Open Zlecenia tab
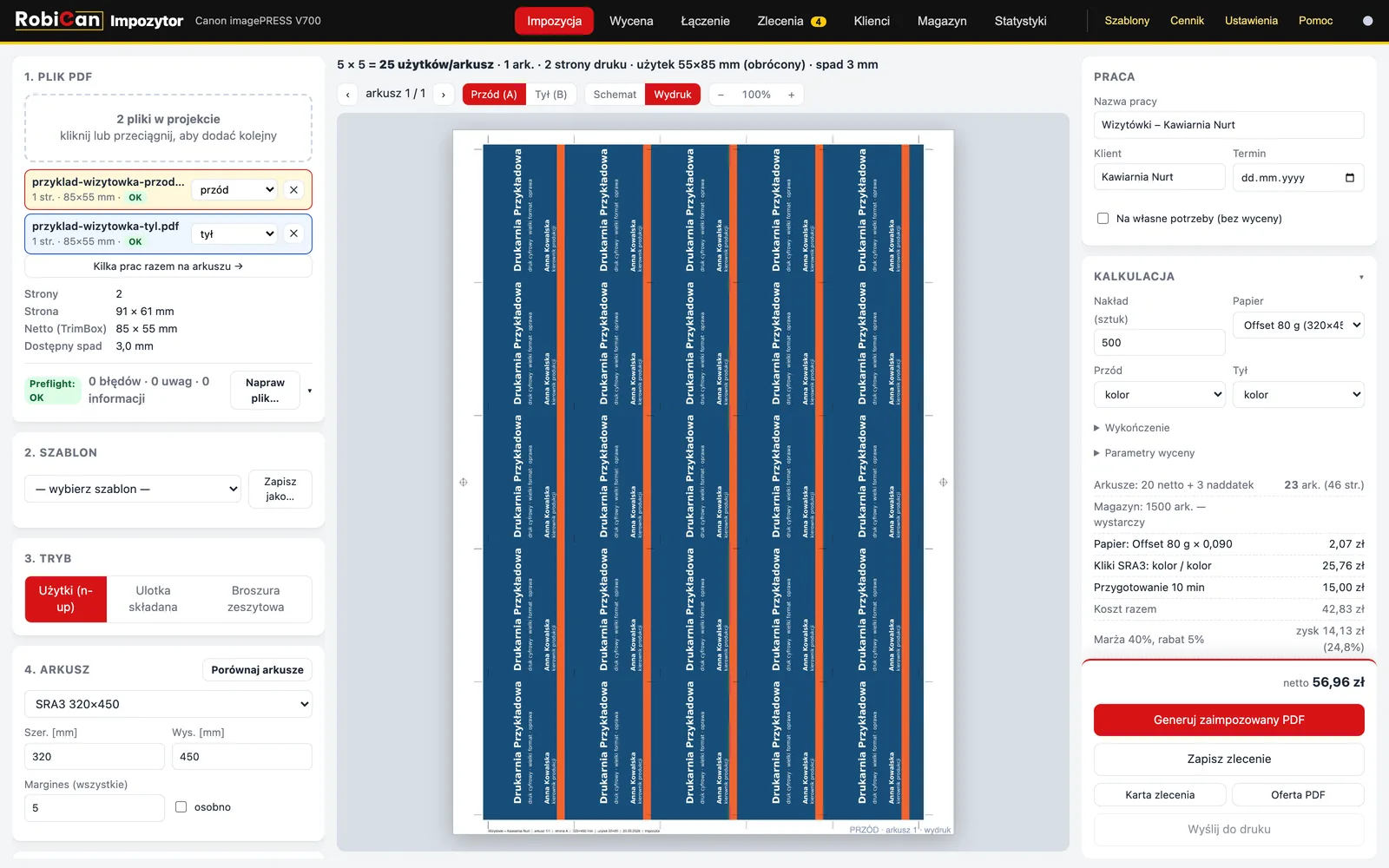This screenshot has height=868, width=1389. coord(792,21)
